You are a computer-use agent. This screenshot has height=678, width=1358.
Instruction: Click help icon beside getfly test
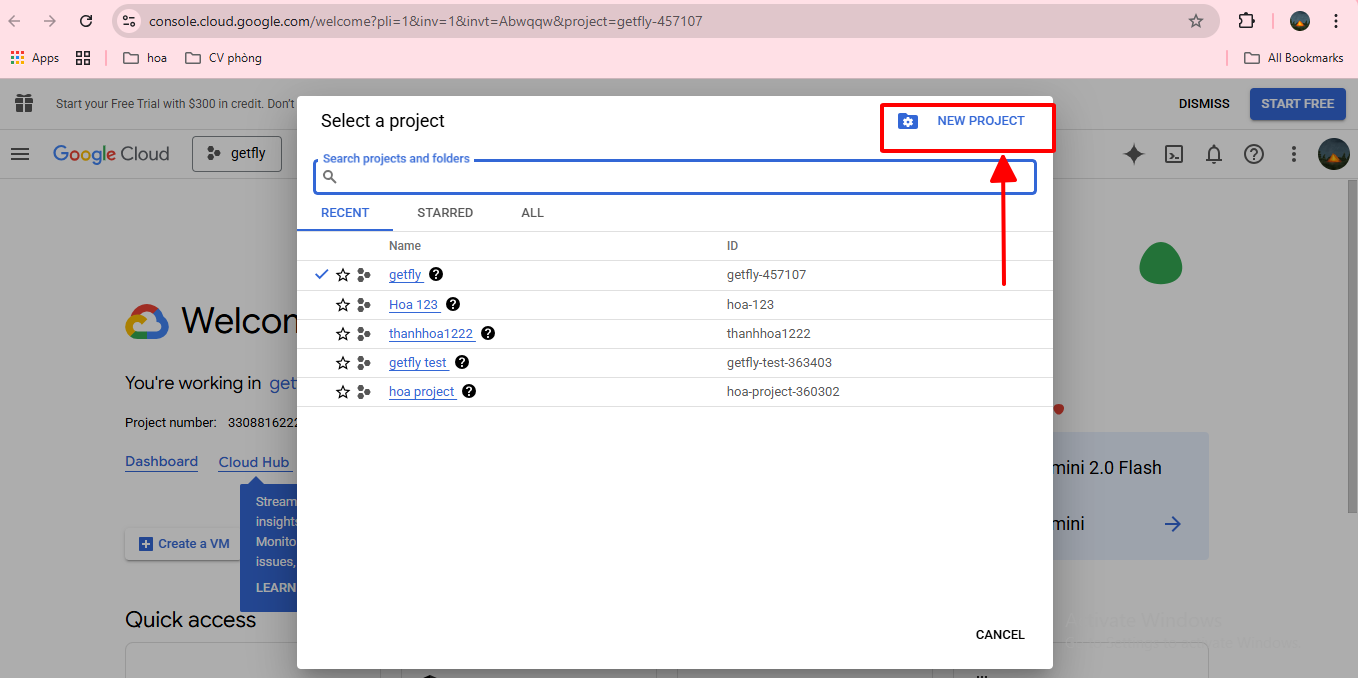tap(461, 362)
